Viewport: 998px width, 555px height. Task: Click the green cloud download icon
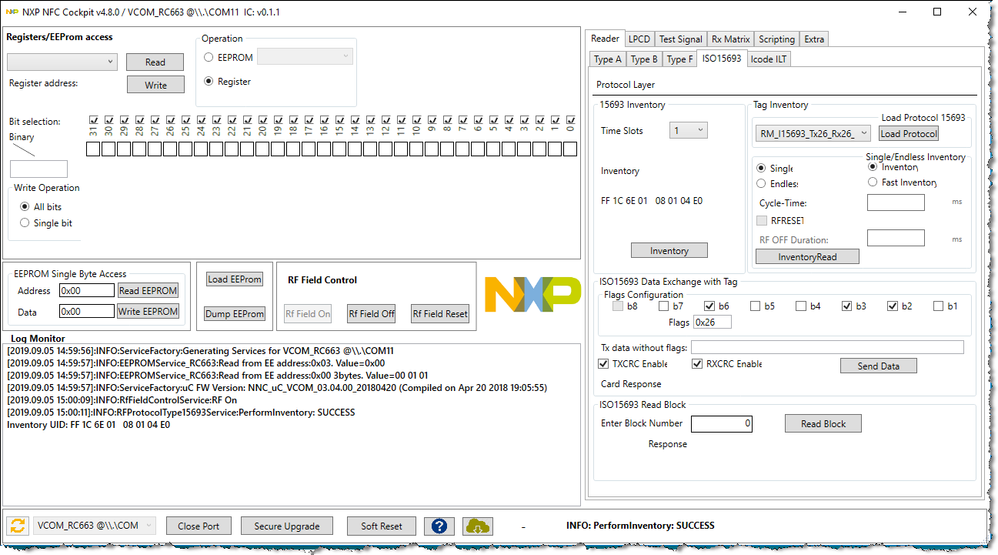pos(477,526)
